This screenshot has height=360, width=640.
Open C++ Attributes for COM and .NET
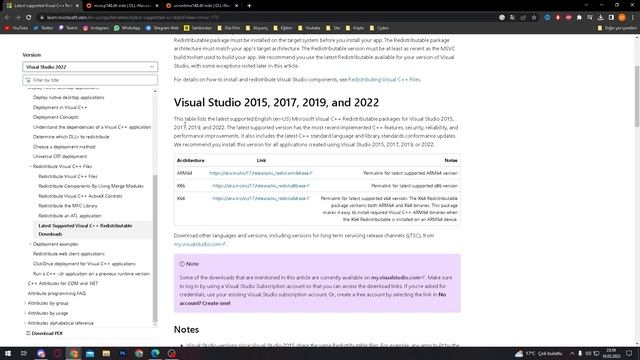63,283
